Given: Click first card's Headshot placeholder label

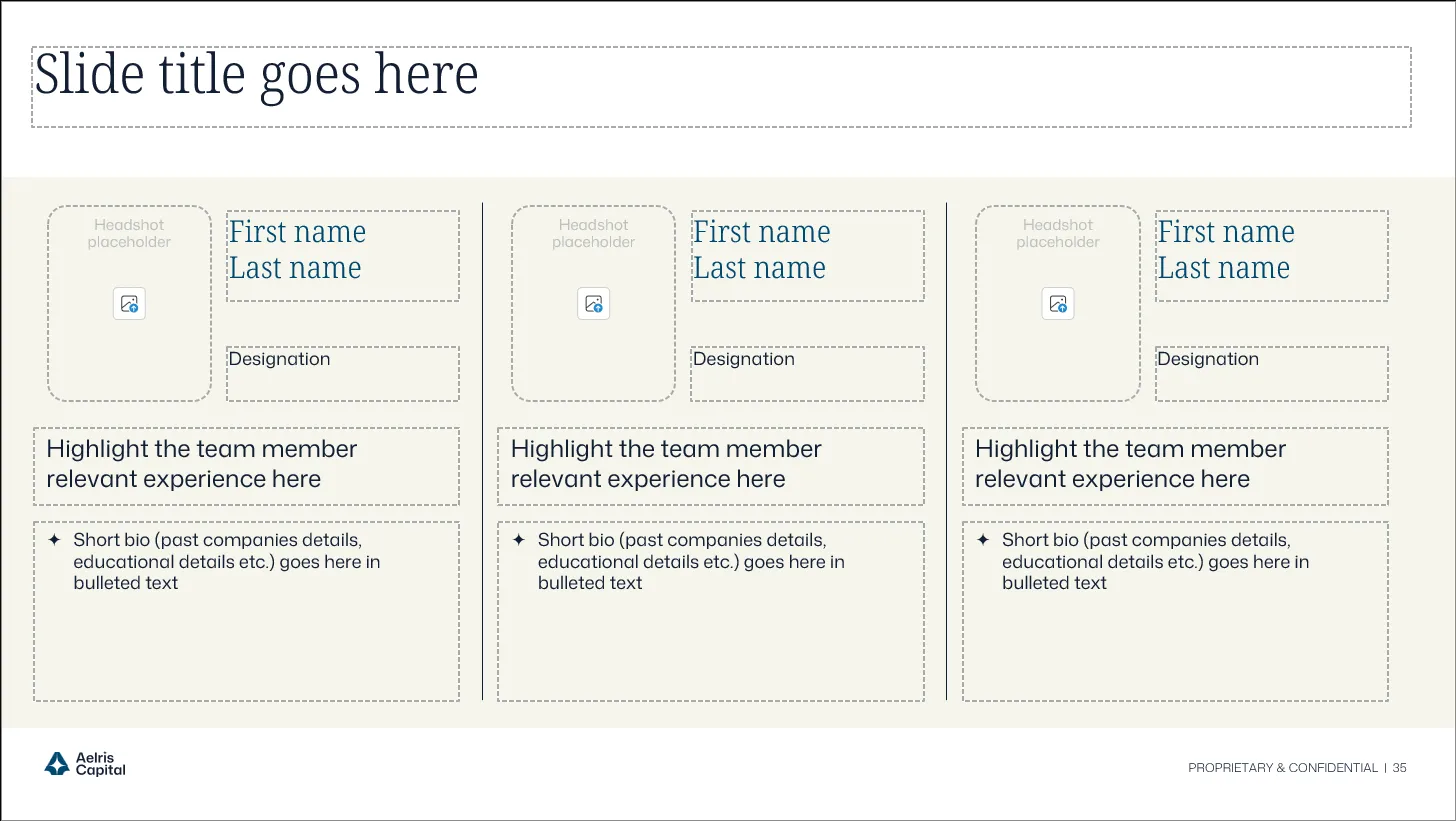Looking at the screenshot, I should [129, 234].
